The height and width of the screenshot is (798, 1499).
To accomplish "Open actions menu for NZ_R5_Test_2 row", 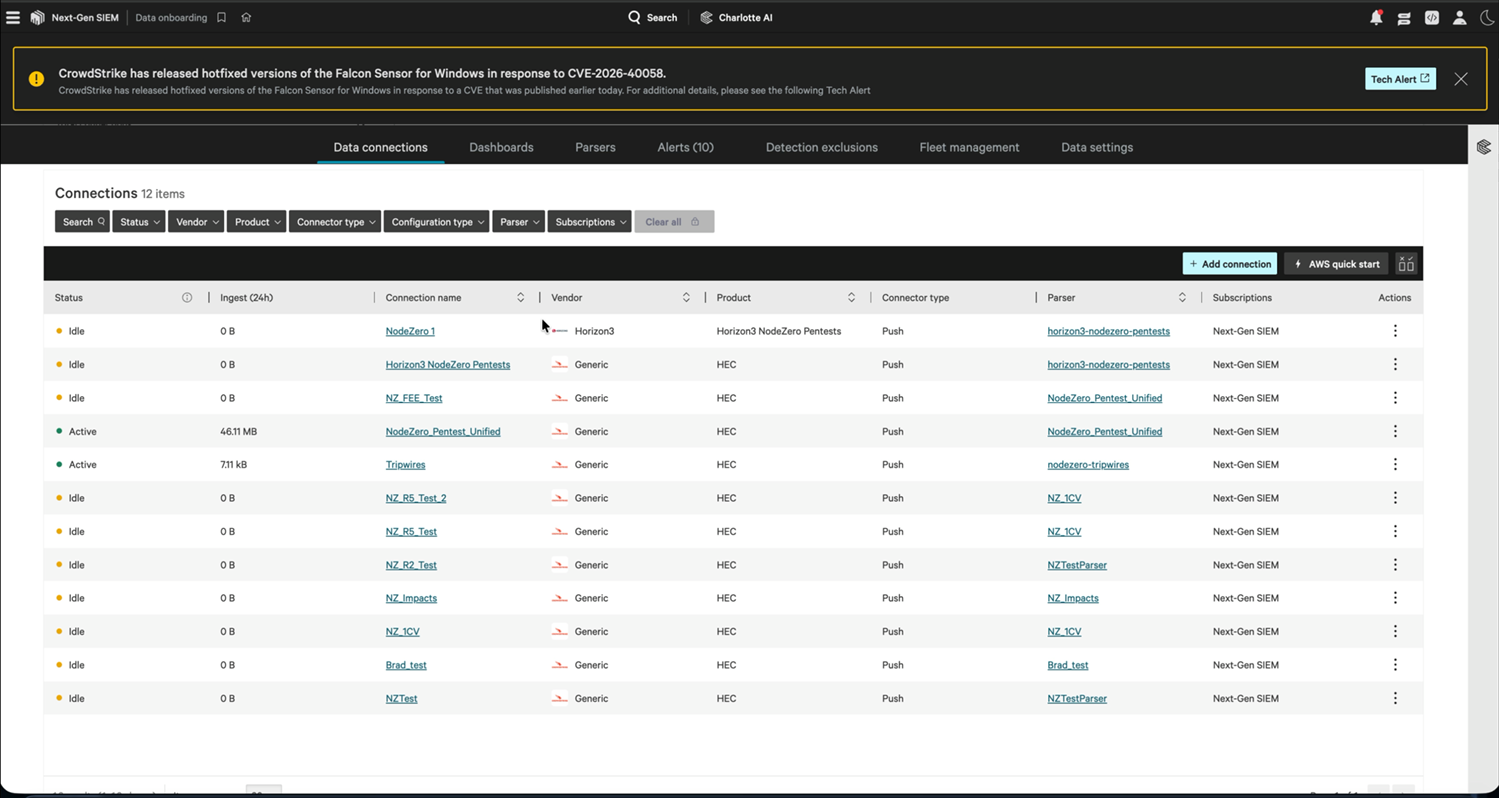I will (1395, 498).
